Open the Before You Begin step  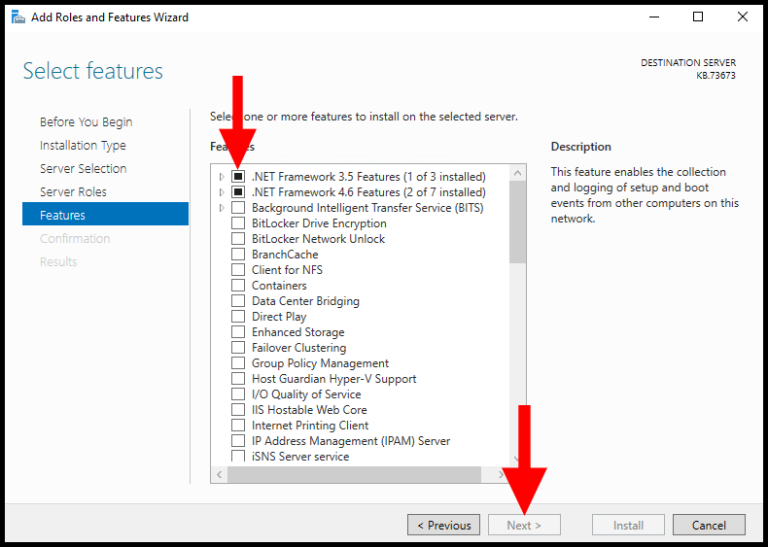[86, 122]
